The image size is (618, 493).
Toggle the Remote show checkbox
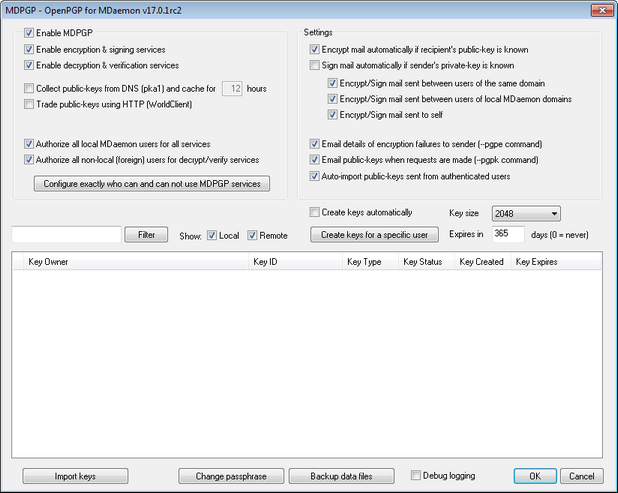click(x=252, y=235)
